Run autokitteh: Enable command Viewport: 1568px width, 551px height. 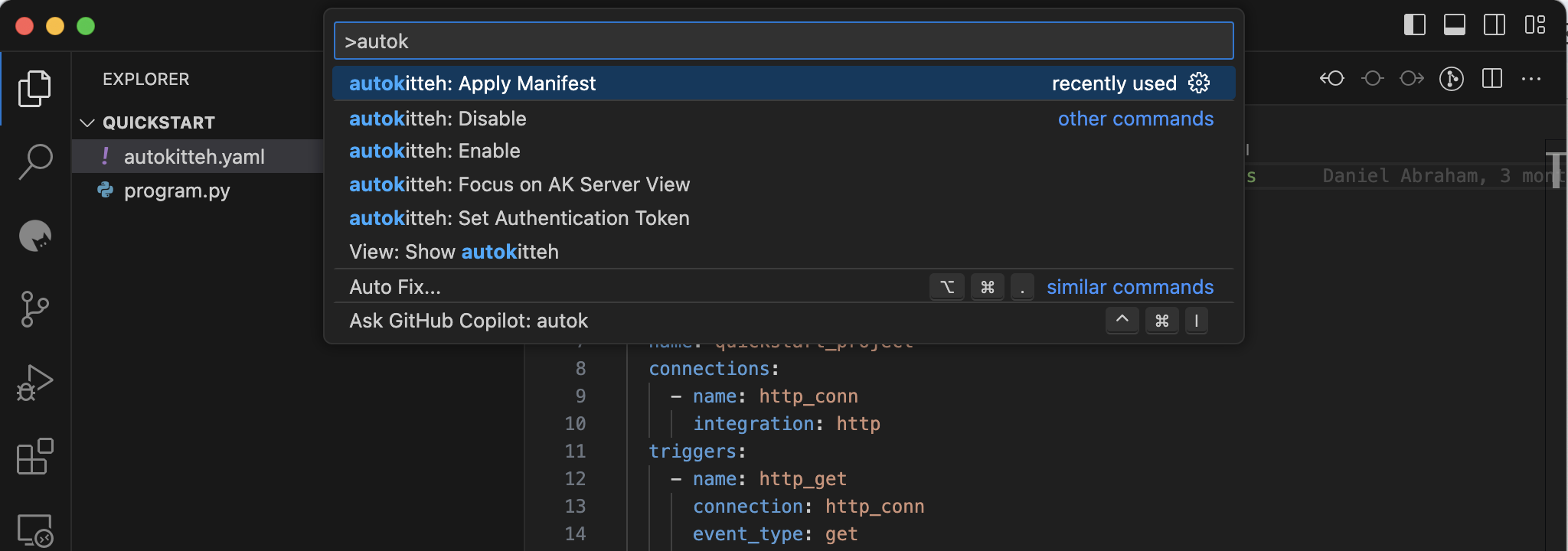(784, 151)
